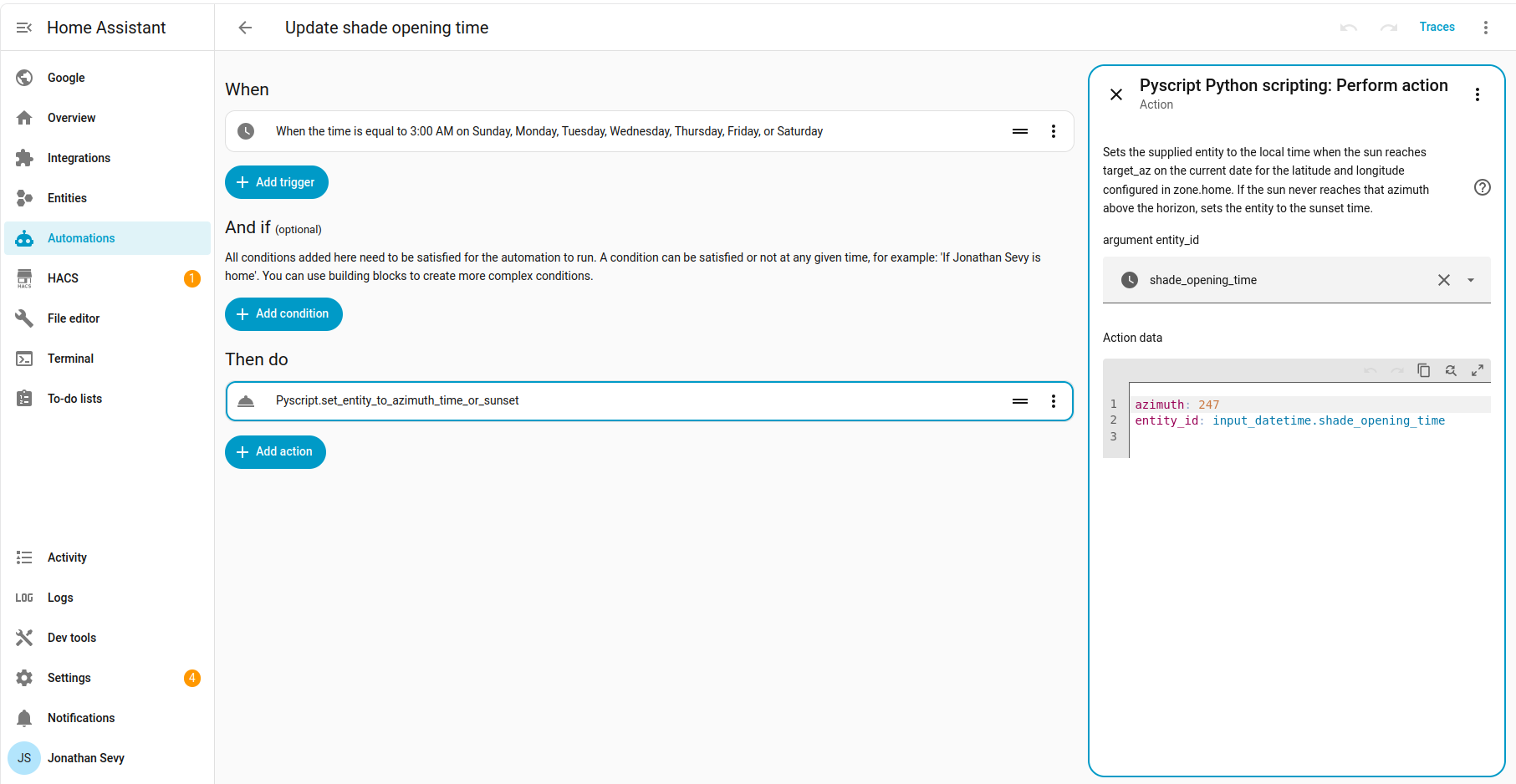1516x784 pixels.
Task: Open To-do lists
Action: (x=107, y=399)
